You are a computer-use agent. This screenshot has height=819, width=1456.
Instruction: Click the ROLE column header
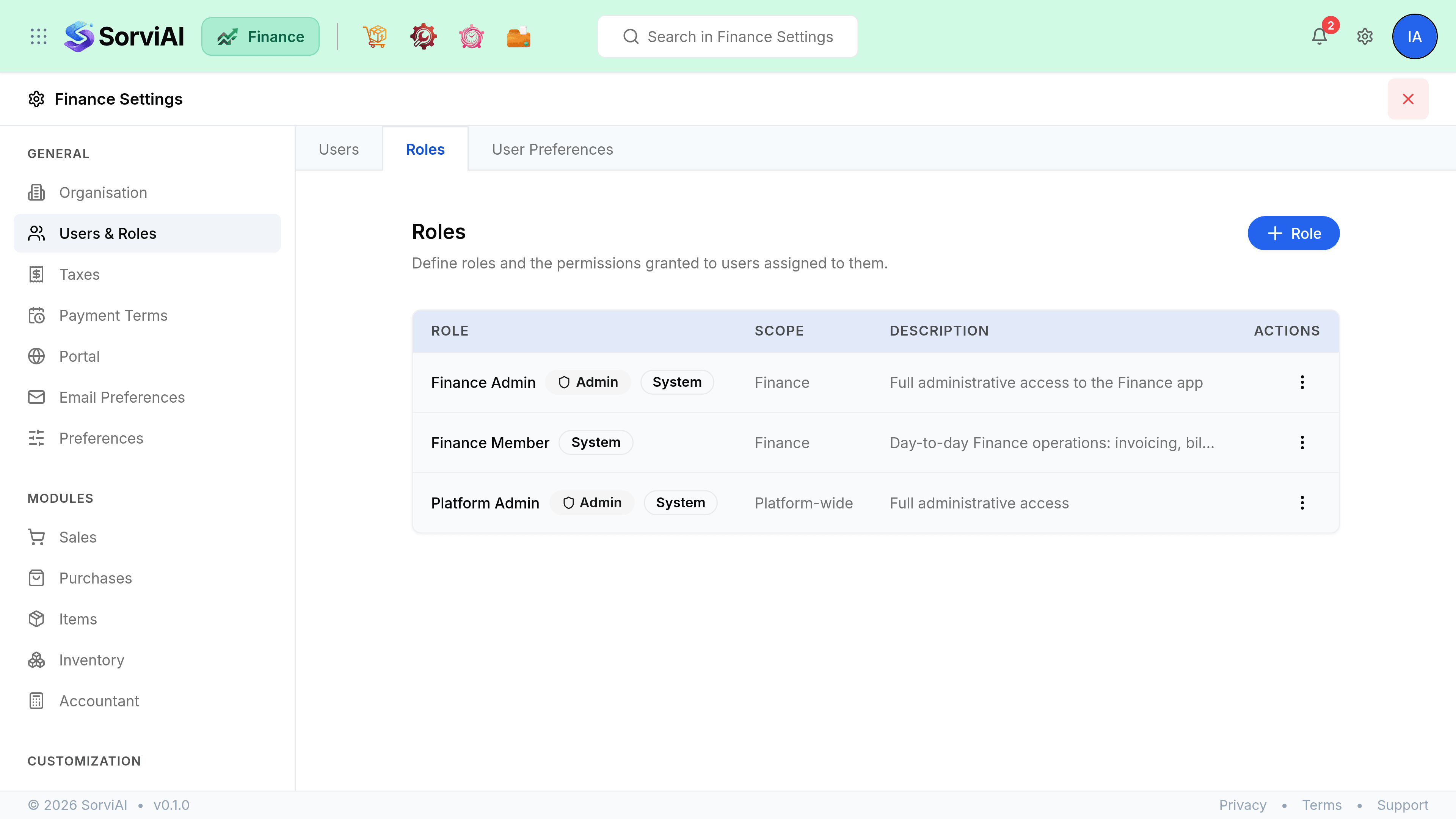(450, 331)
